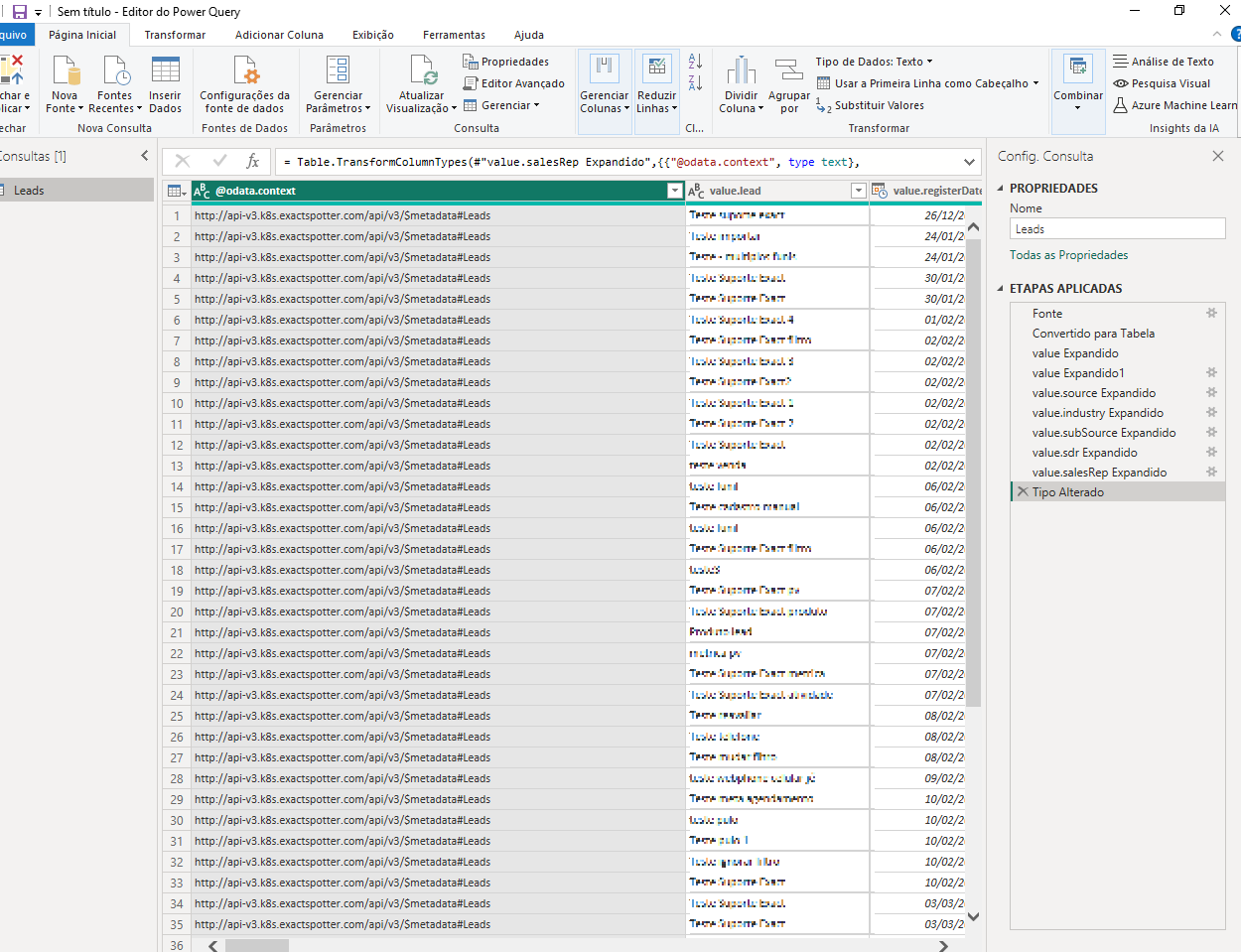Image resolution: width=1241 pixels, height=952 pixels.
Task: Select the Leads query
Action: pyautogui.click(x=76, y=191)
